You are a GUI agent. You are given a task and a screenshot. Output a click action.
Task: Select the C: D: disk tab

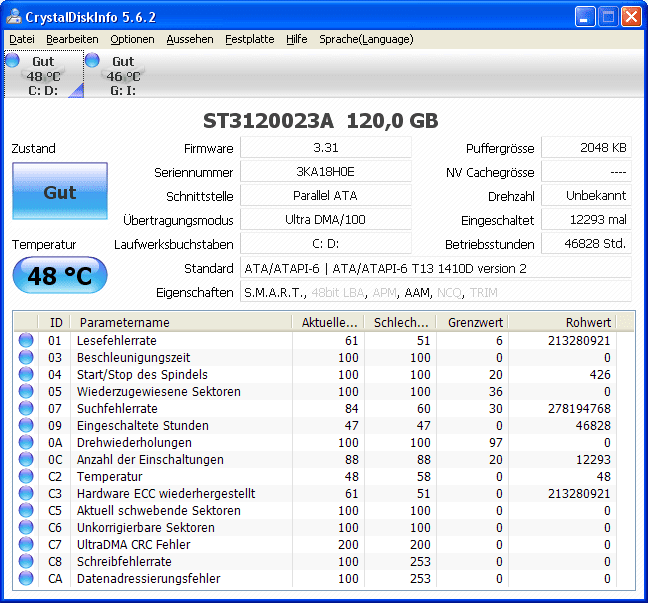point(44,74)
